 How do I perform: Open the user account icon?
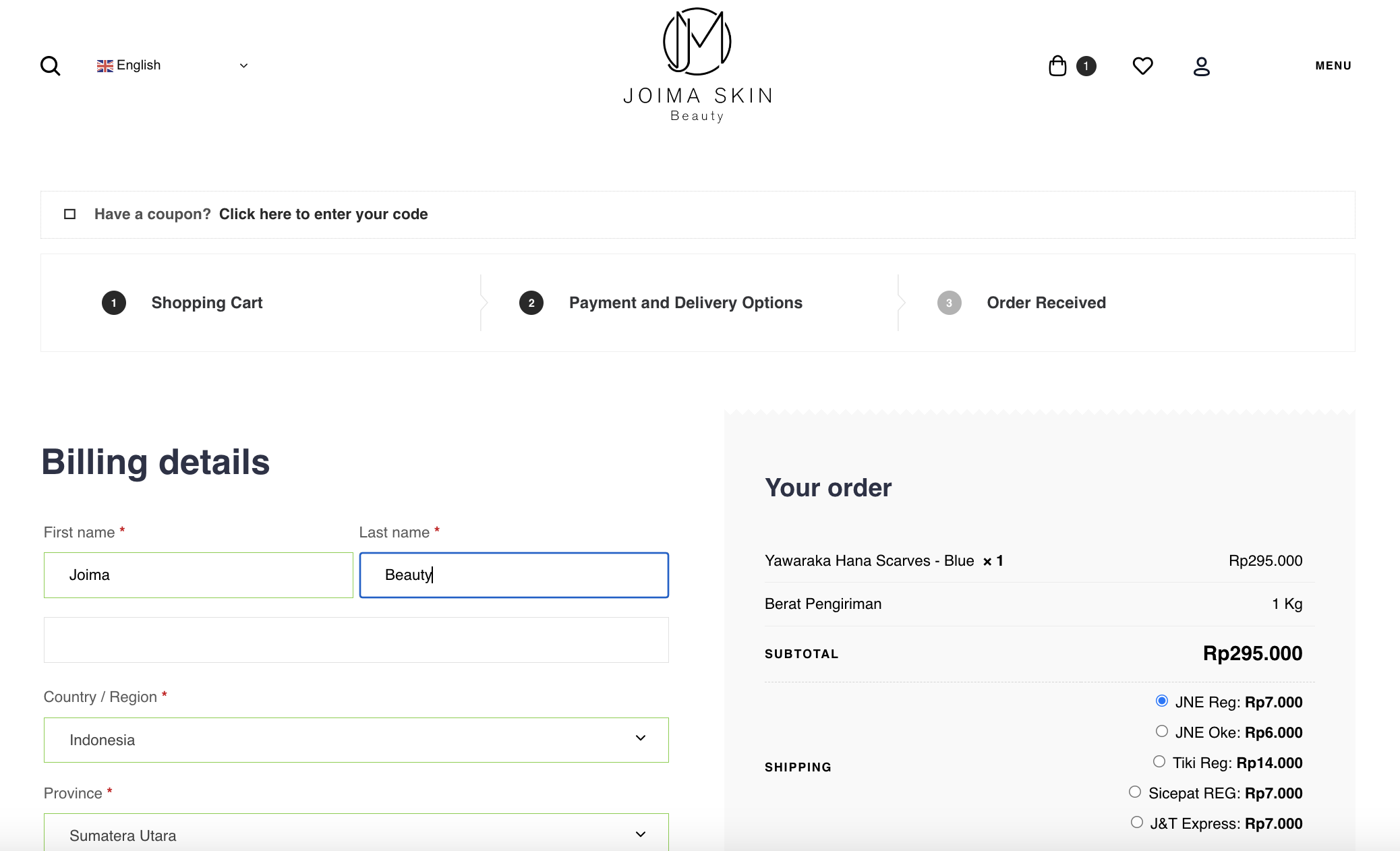[1201, 66]
